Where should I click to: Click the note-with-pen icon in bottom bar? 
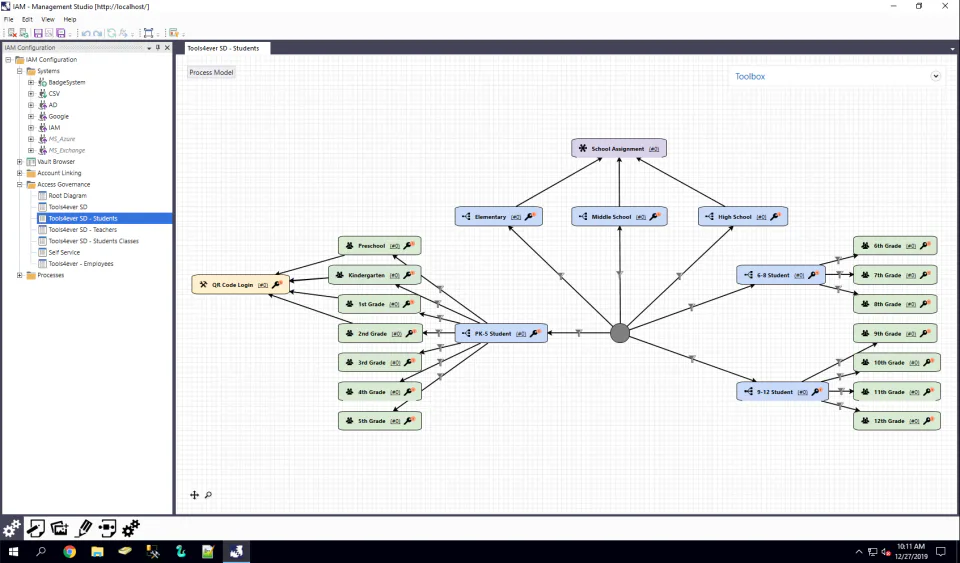click(36, 528)
